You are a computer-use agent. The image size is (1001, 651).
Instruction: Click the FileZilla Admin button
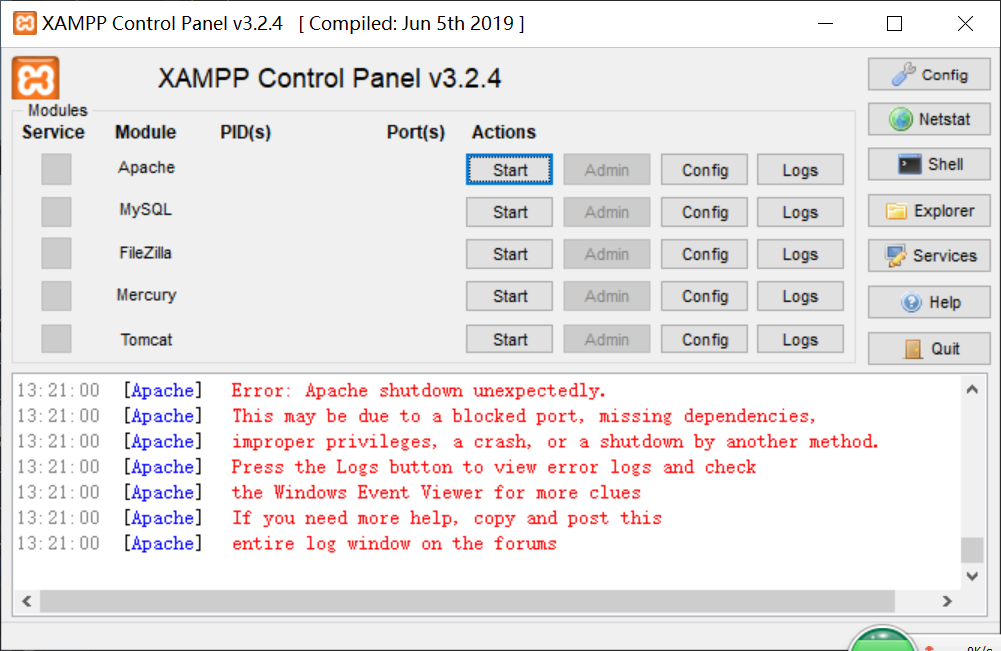click(x=606, y=254)
